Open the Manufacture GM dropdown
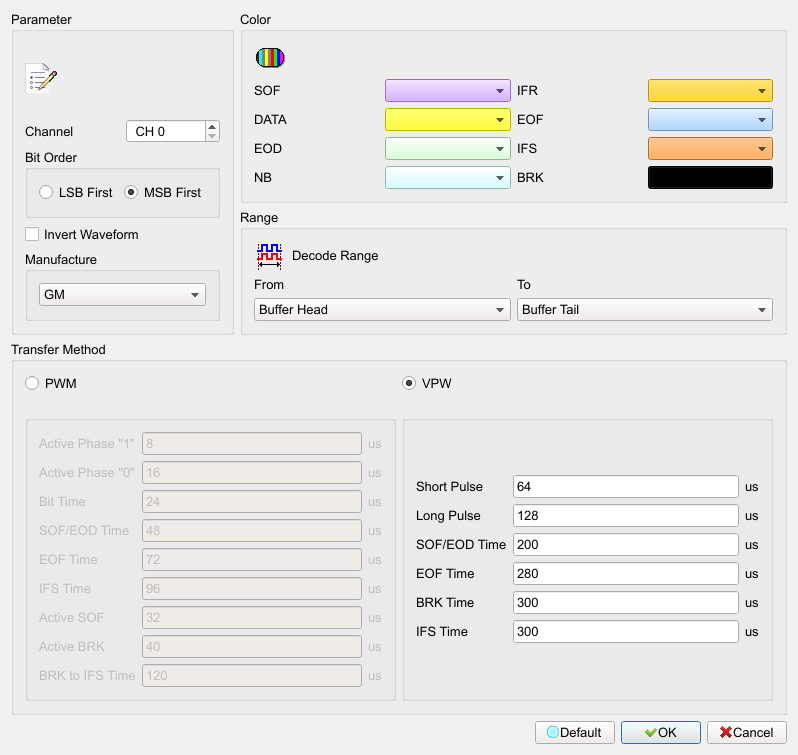 (122, 295)
